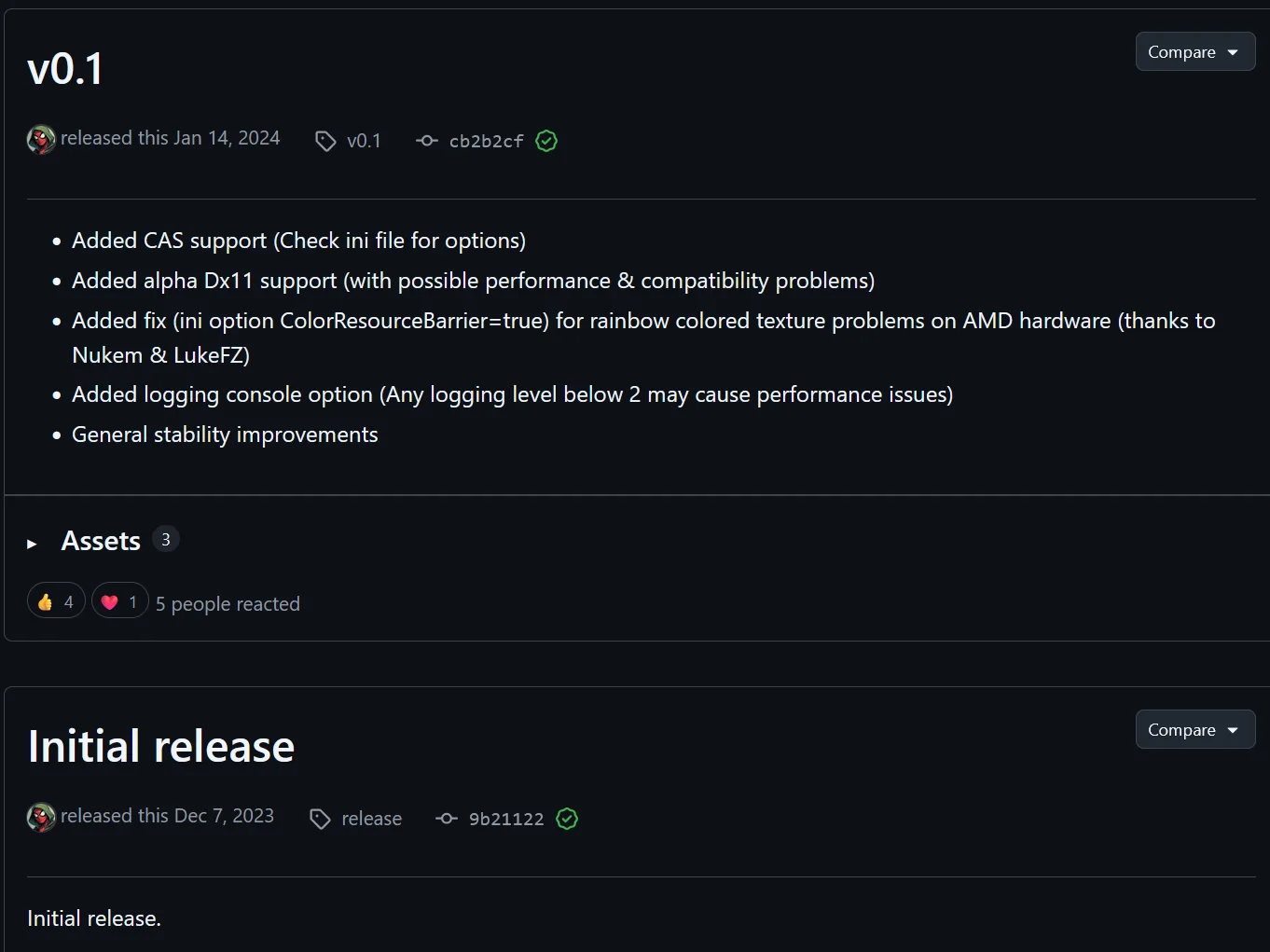Click commit icon next to 9b21122

[447, 819]
